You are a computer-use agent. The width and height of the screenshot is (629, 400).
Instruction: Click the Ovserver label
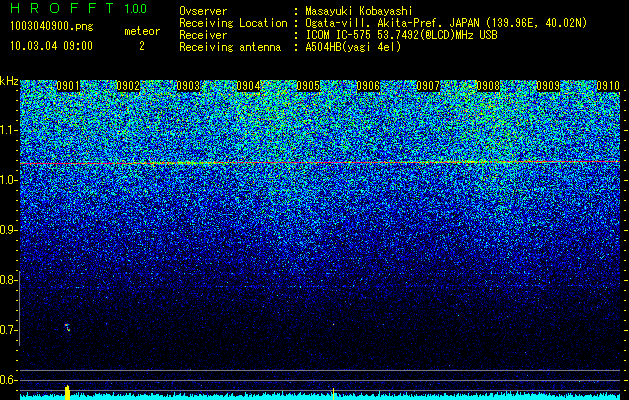(x=203, y=11)
